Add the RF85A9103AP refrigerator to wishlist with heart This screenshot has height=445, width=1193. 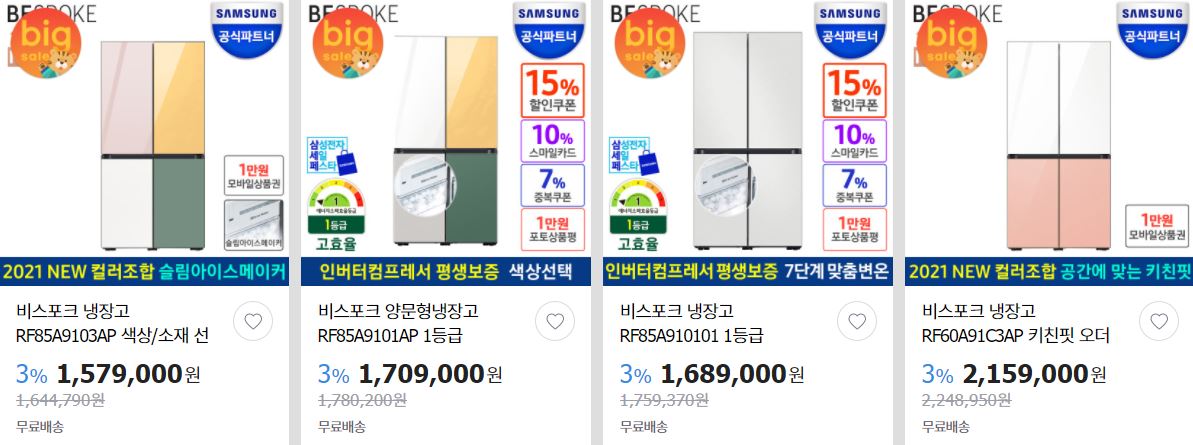(253, 322)
